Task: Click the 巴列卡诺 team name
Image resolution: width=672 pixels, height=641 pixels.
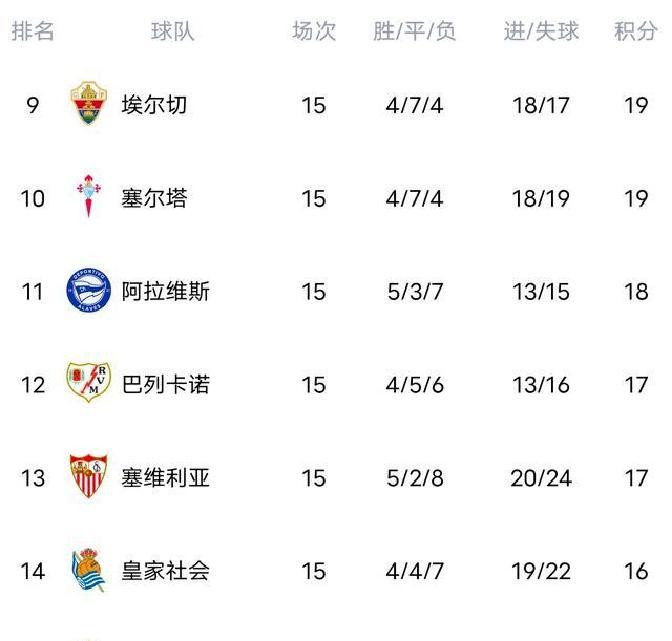Action: pos(165,385)
